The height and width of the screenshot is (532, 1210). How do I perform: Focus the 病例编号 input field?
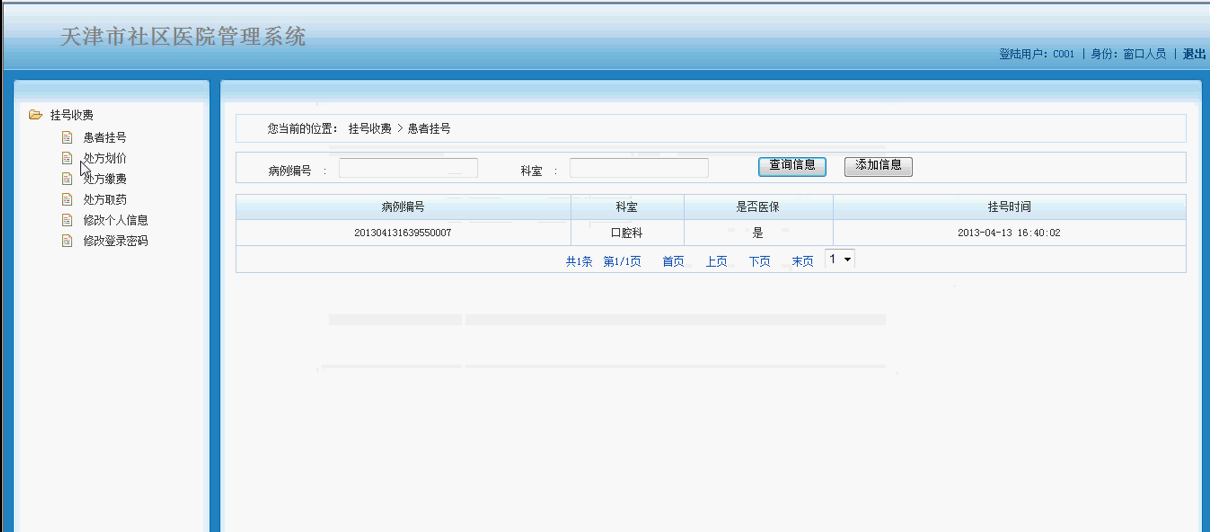pos(408,168)
